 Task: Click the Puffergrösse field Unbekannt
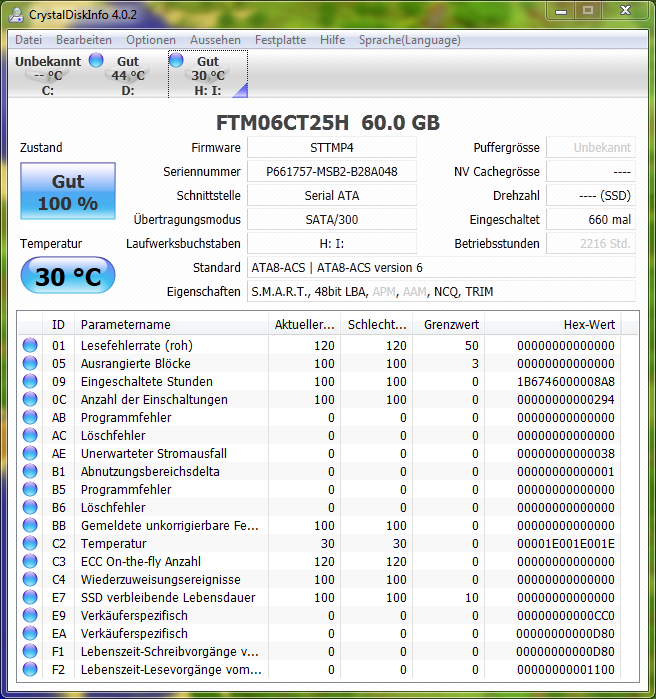(591, 148)
